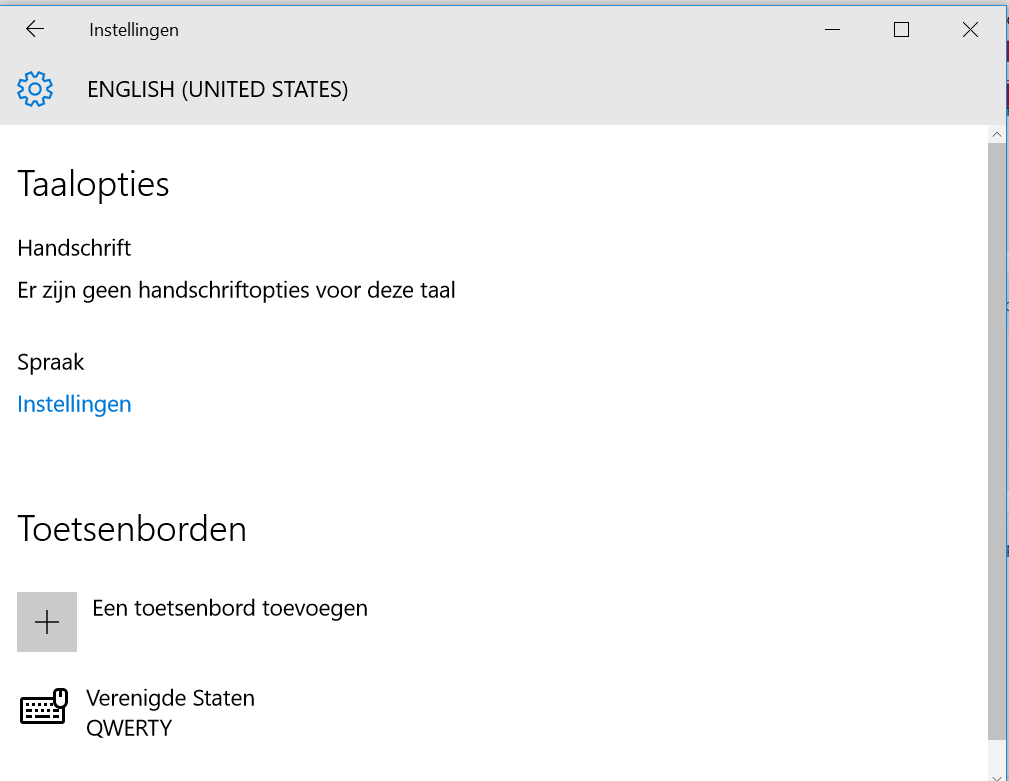Select the Verenigde Staten QWERTY keyboard entry
The image size is (1009, 781).
(170, 712)
